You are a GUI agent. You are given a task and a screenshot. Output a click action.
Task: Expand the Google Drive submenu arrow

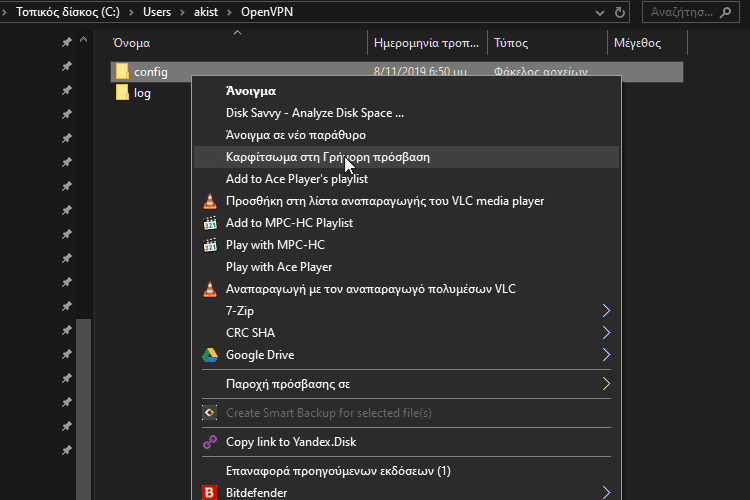[x=606, y=355]
